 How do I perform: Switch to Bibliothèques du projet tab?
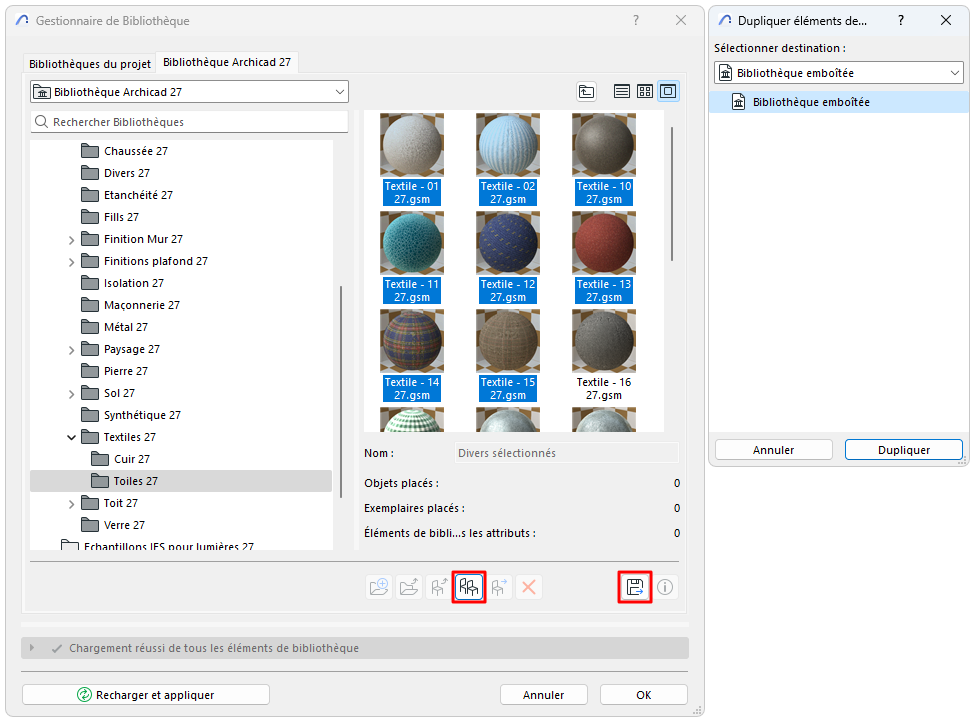pos(90,64)
